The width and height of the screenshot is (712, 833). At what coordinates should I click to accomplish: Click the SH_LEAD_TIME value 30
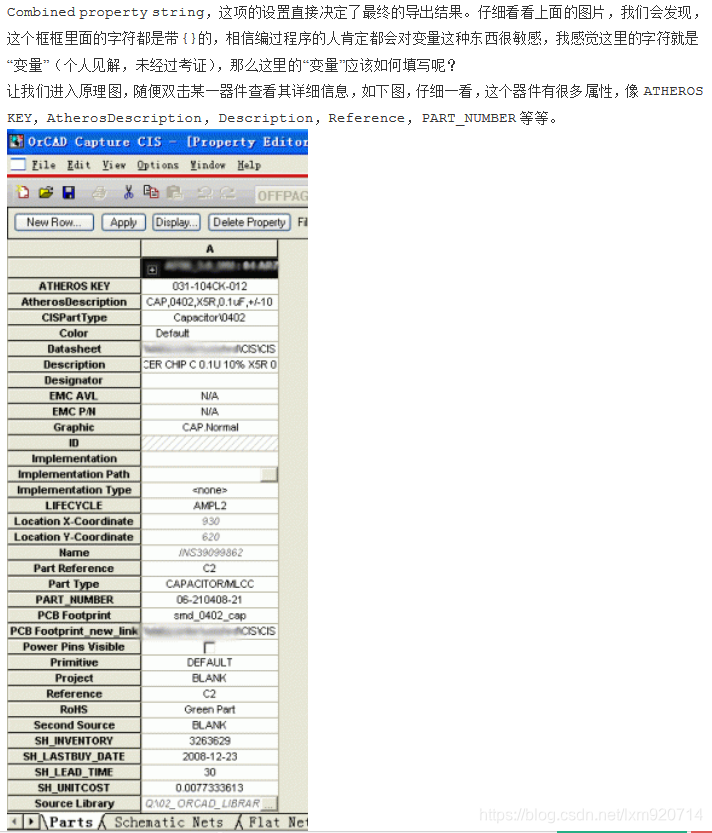[x=209, y=772]
